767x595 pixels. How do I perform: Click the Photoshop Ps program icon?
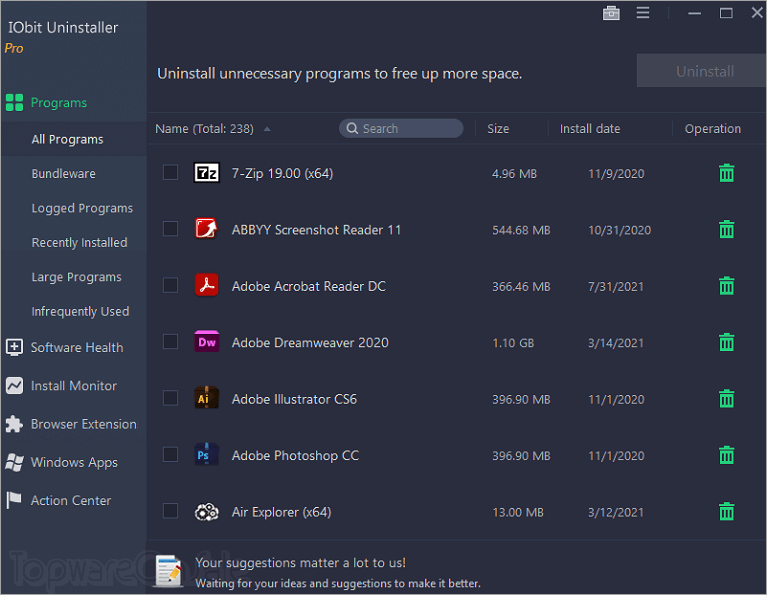[206, 455]
